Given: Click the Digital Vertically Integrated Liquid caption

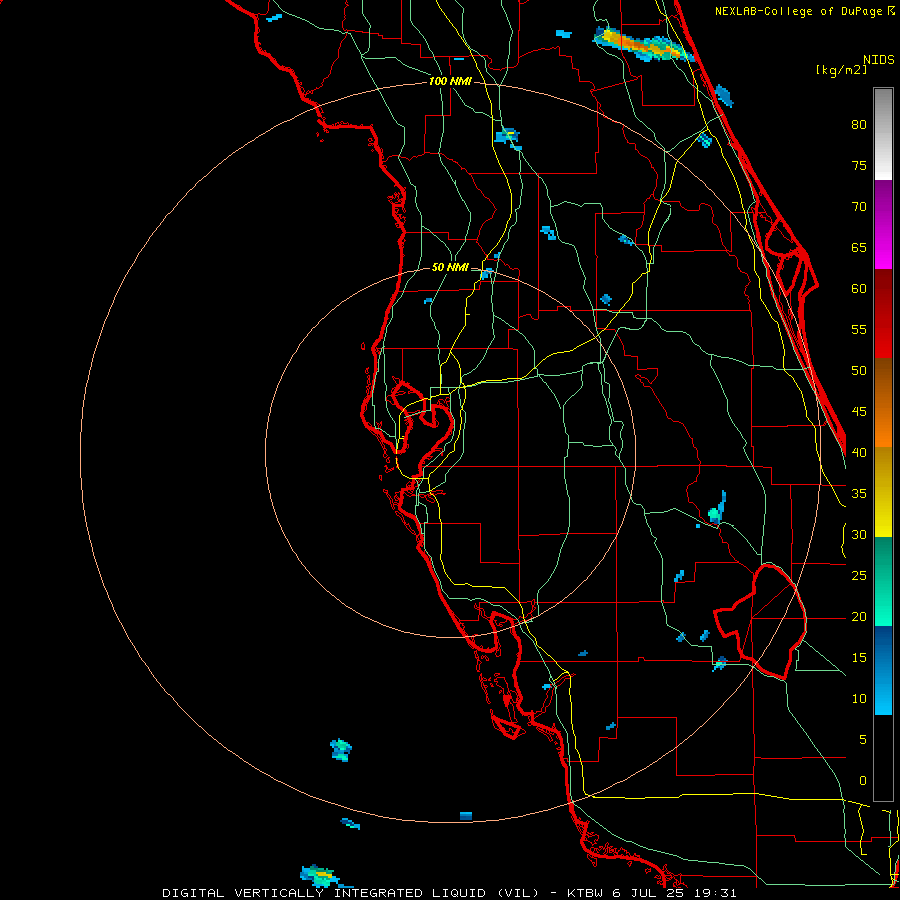Looking at the screenshot, I should click(x=449, y=893).
